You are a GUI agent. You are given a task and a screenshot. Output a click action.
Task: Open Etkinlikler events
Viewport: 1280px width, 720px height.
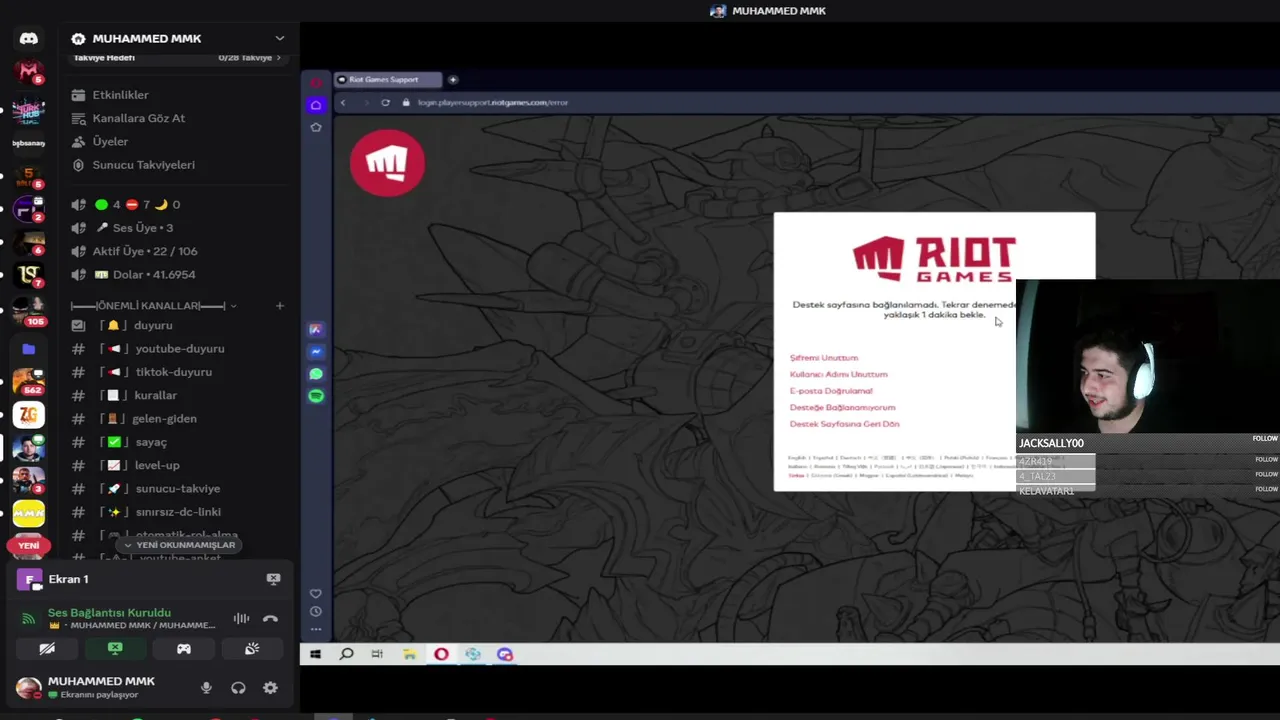pyautogui.click(x=120, y=95)
